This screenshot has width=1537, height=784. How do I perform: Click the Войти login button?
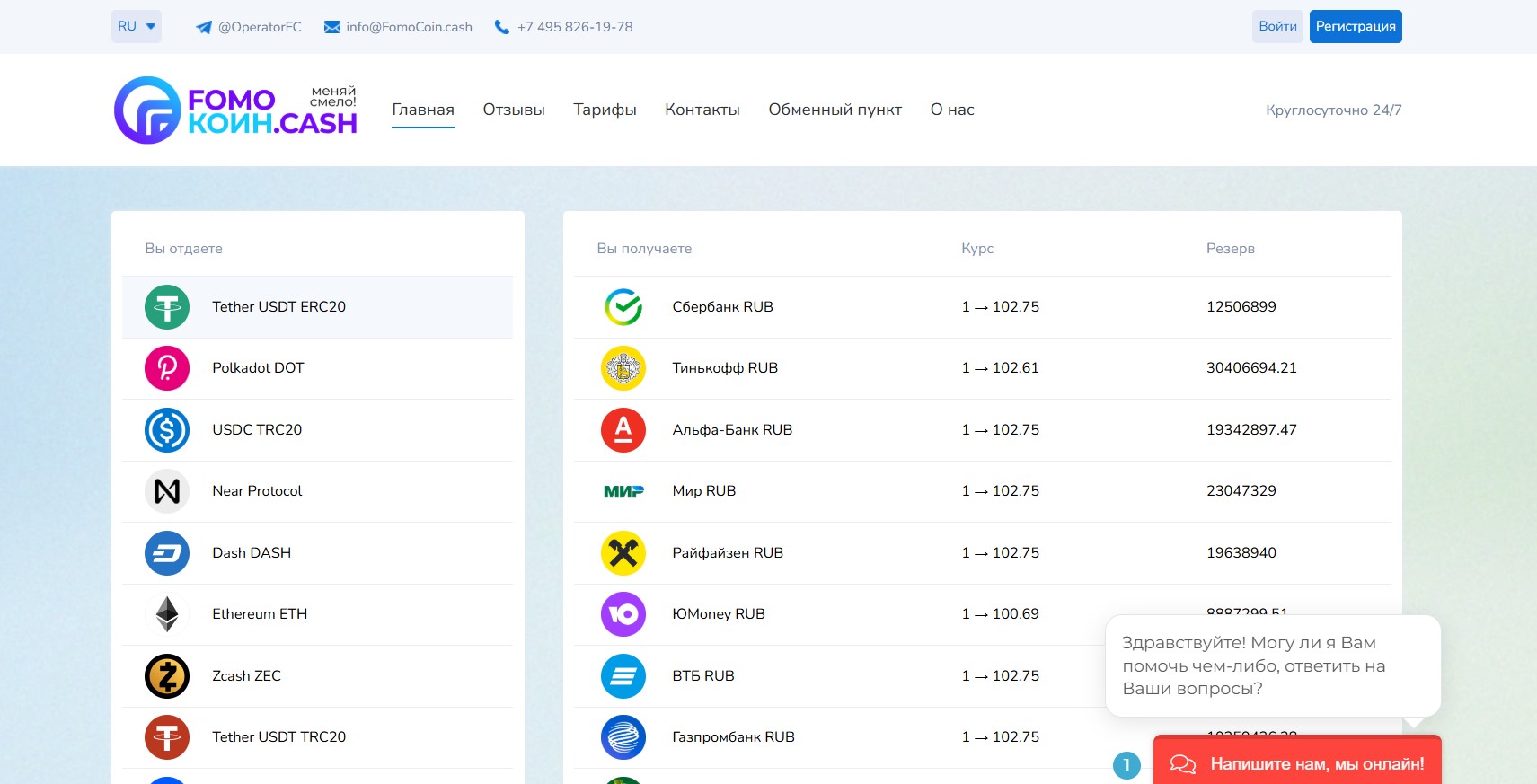(x=1276, y=26)
